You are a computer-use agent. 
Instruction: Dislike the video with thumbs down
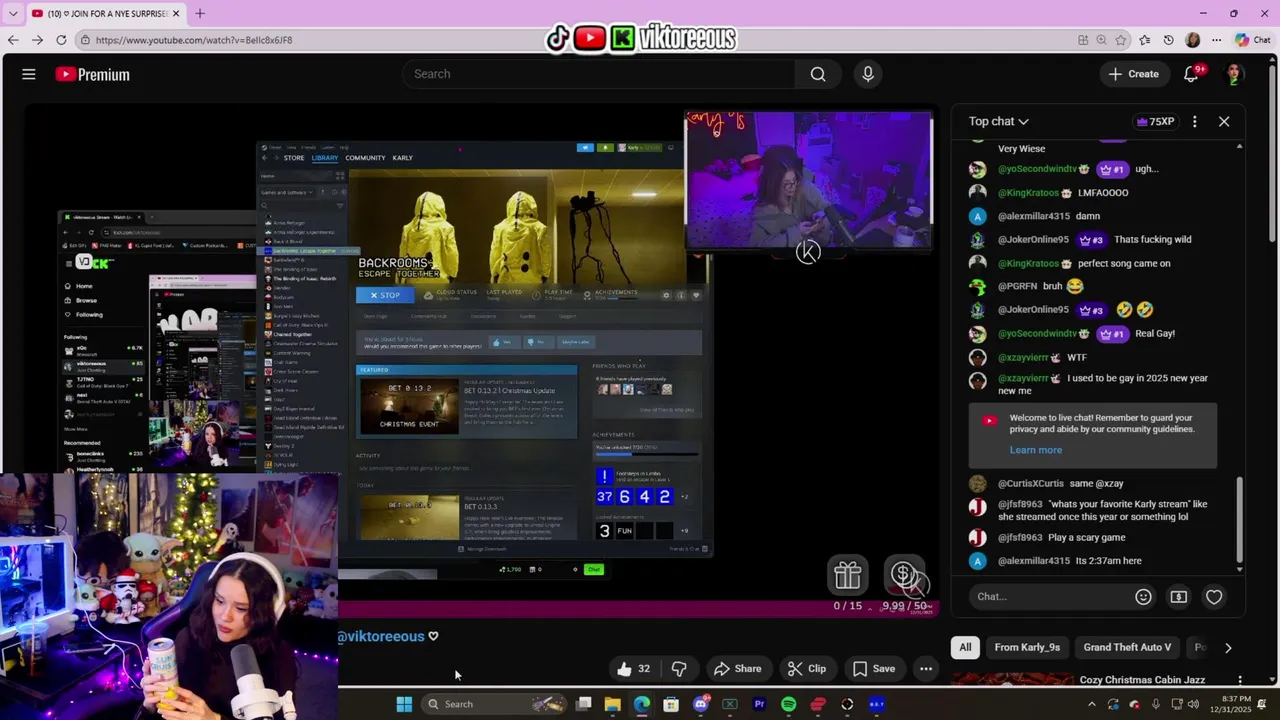point(679,669)
